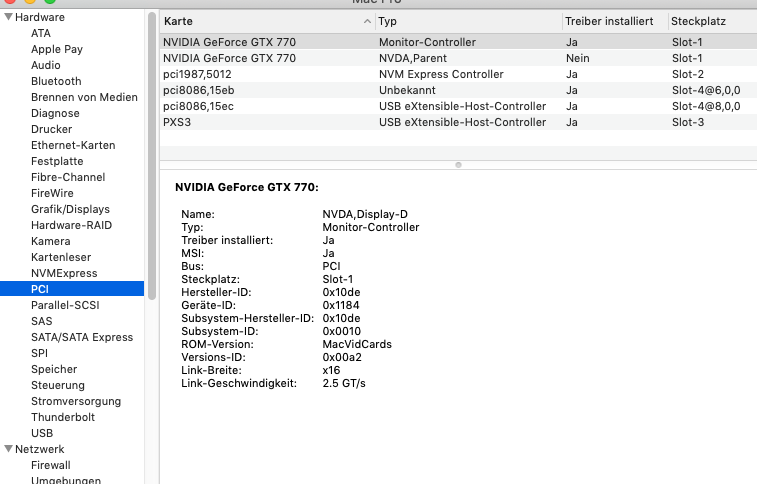Select the PXS3 card row
757x484 pixels.
[458, 122]
